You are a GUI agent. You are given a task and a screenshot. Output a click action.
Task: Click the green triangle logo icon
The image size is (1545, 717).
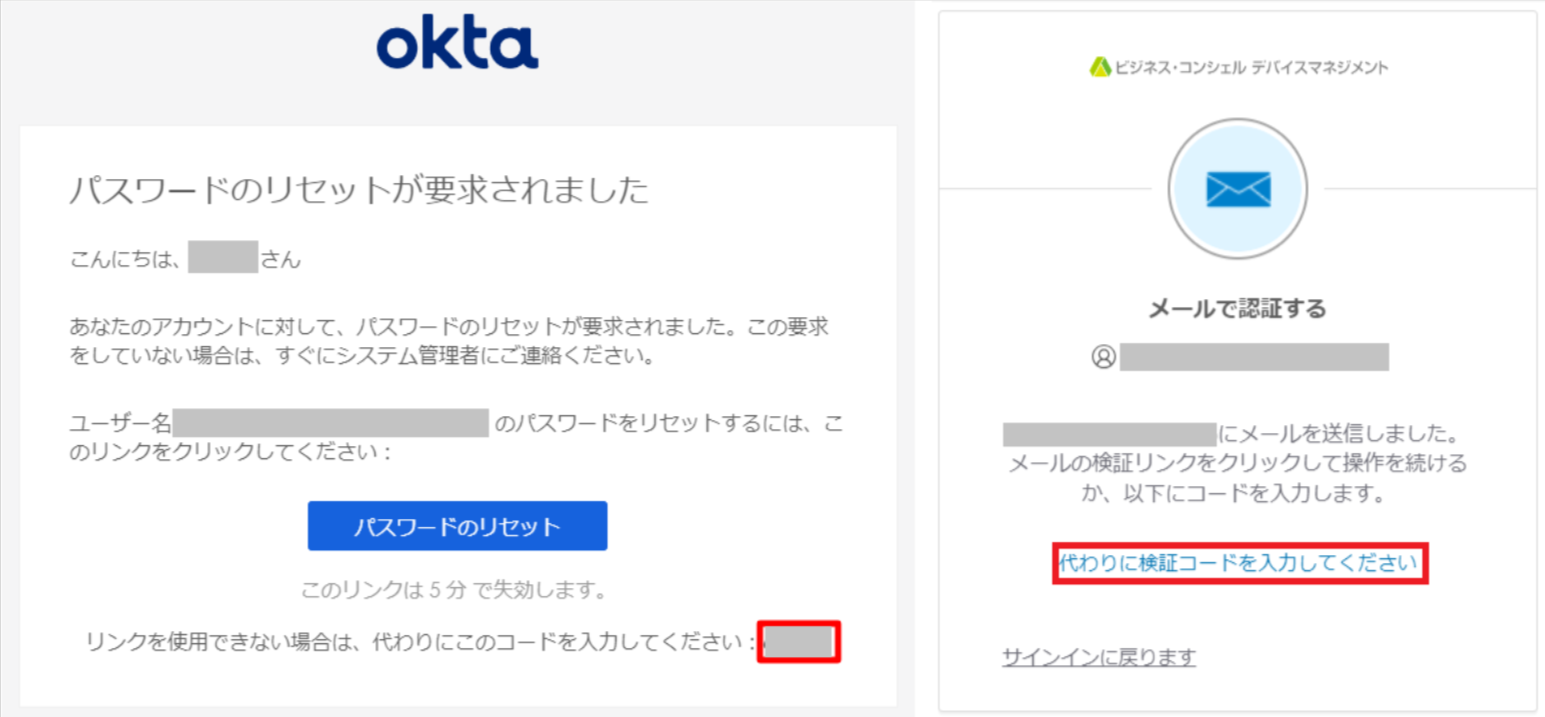(1100, 68)
